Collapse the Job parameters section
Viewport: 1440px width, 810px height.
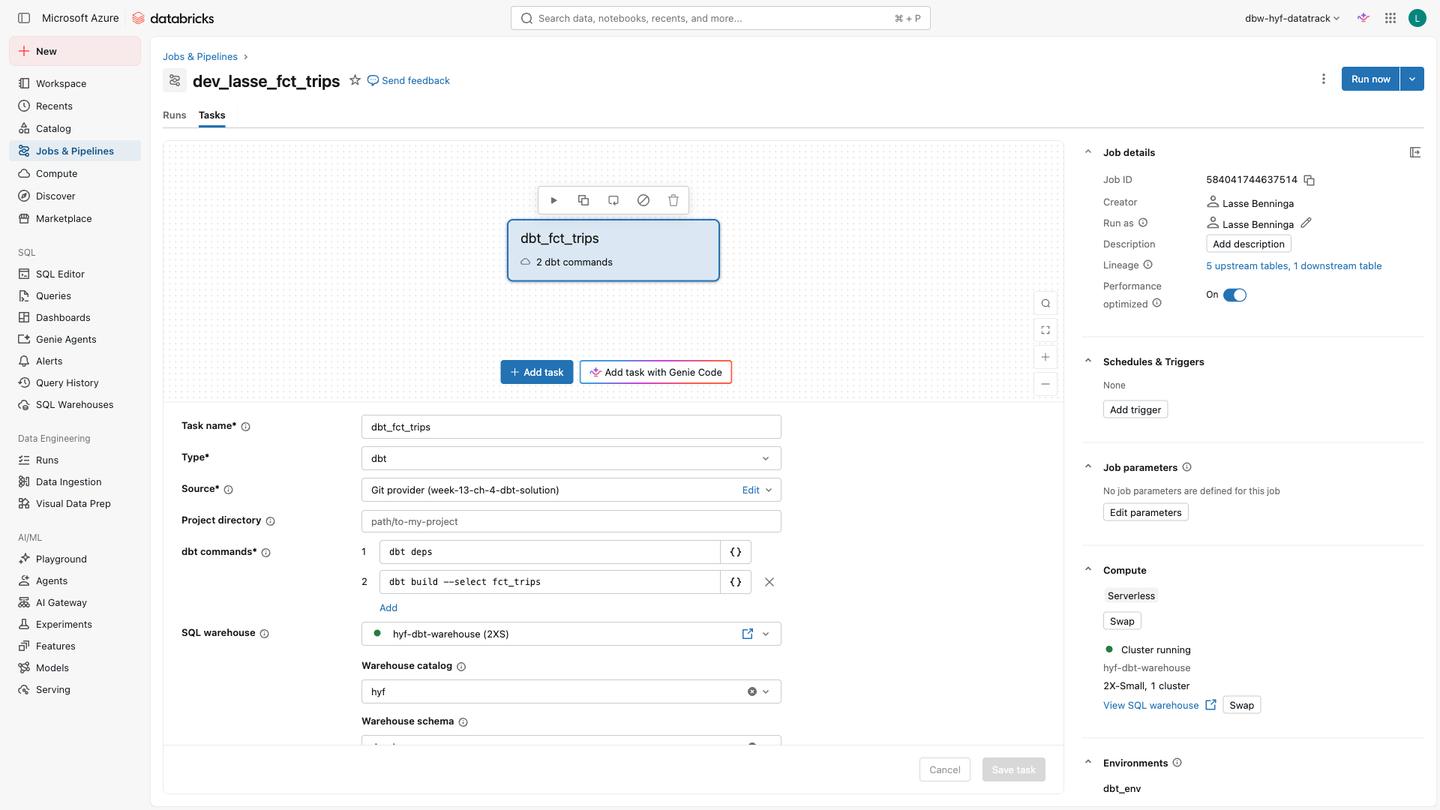1089,467
